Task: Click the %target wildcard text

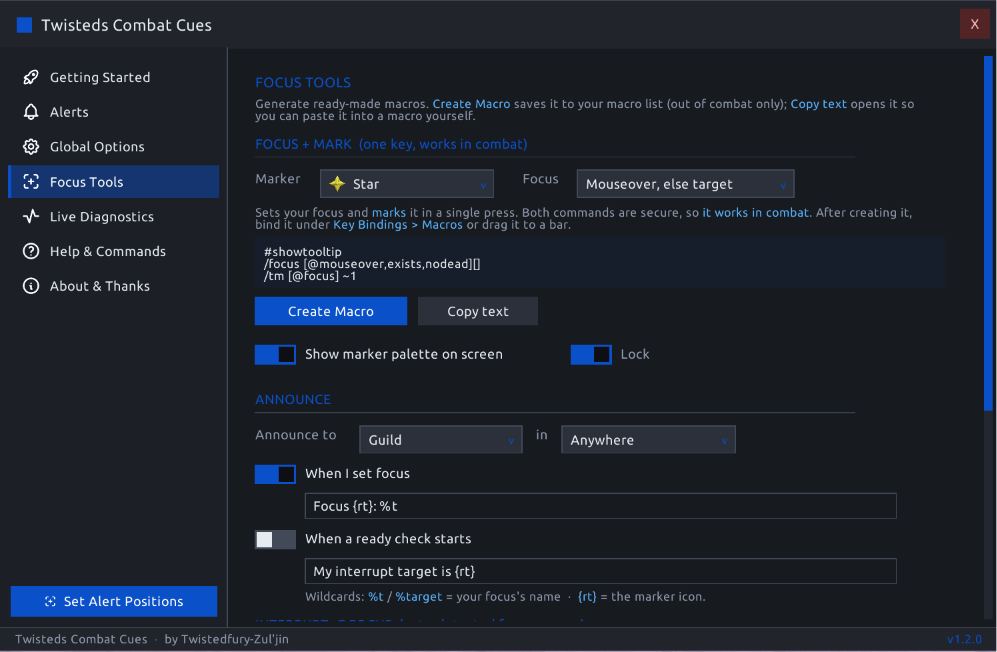Action: 418,597
